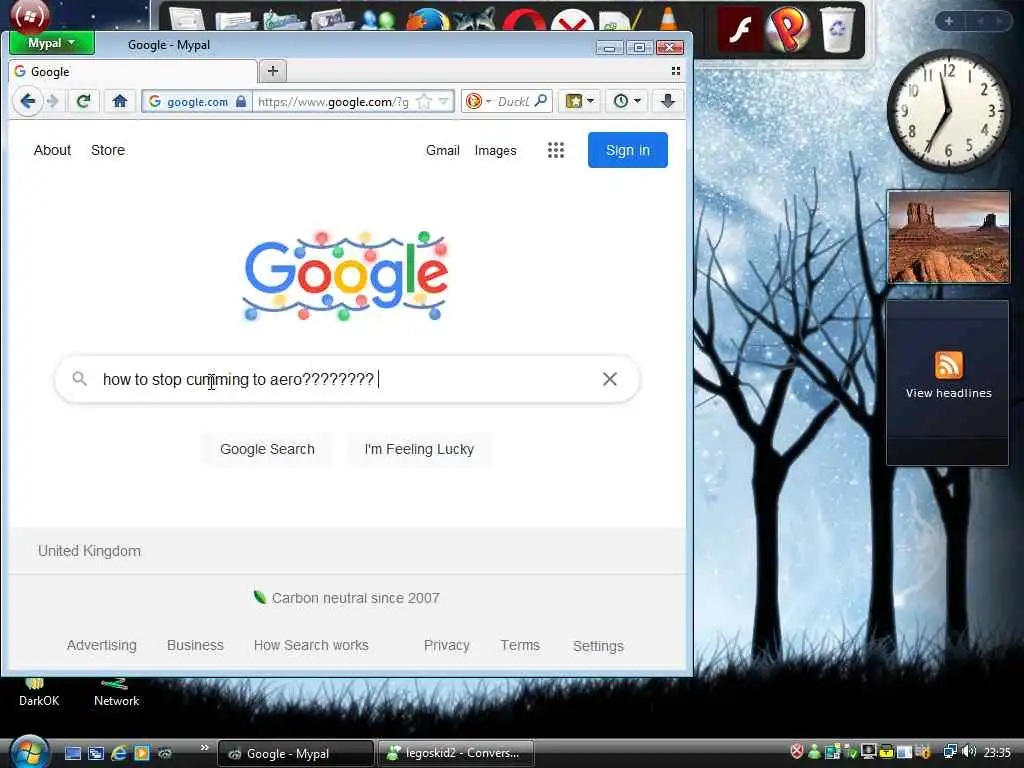
Task: Open the Business footer link
Action: (195, 645)
